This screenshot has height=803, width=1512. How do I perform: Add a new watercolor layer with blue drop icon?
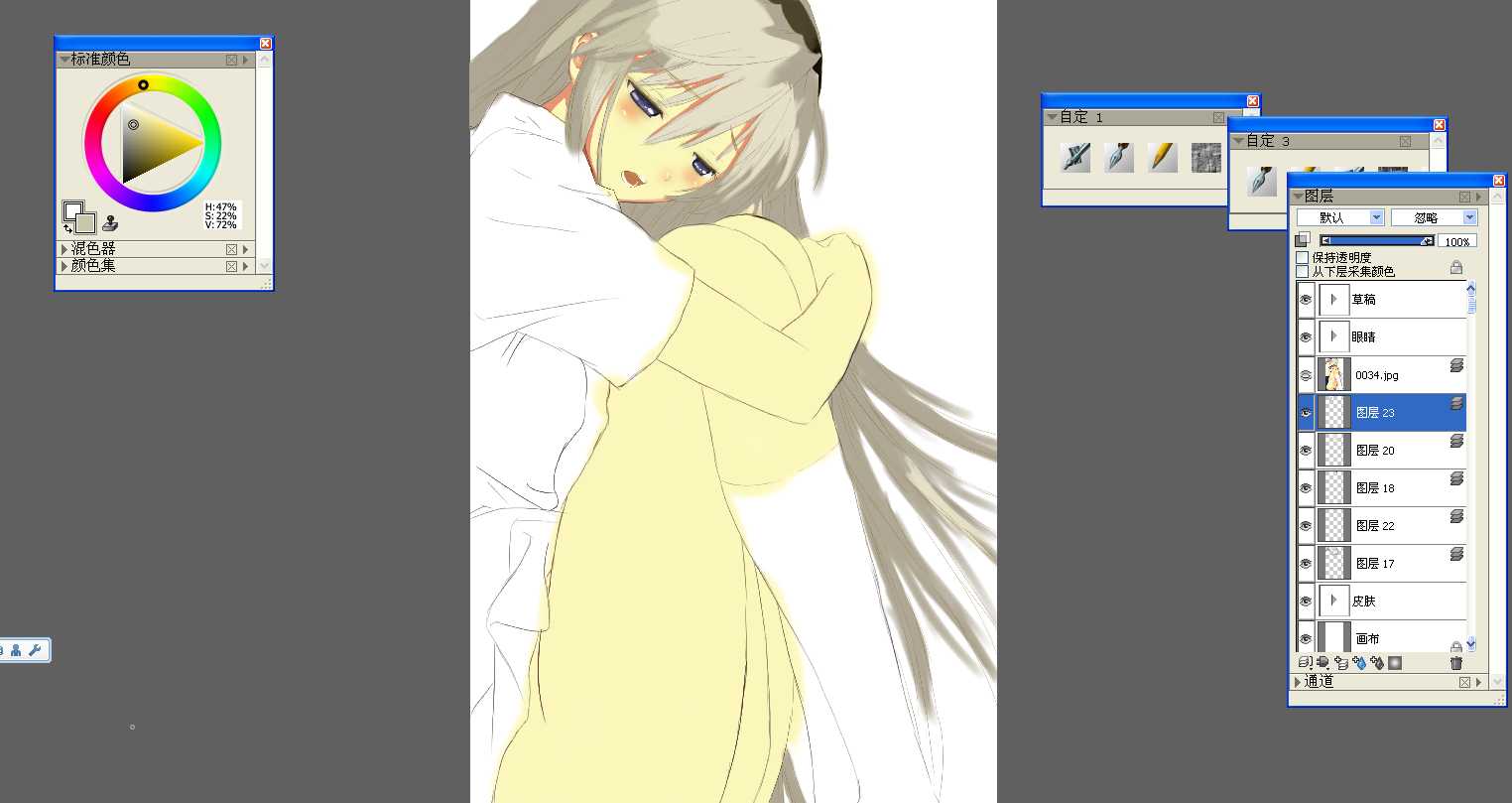coord(1359,662)
